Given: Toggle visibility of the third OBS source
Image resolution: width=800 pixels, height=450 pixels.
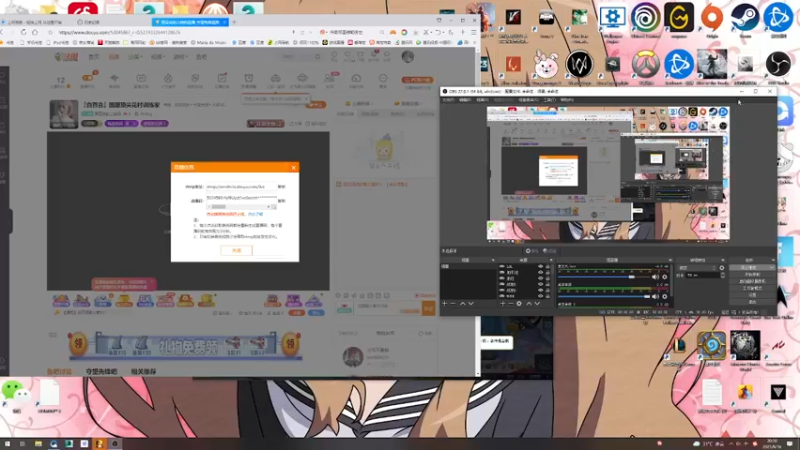Looking at the screenshot, I should (540, 279).
